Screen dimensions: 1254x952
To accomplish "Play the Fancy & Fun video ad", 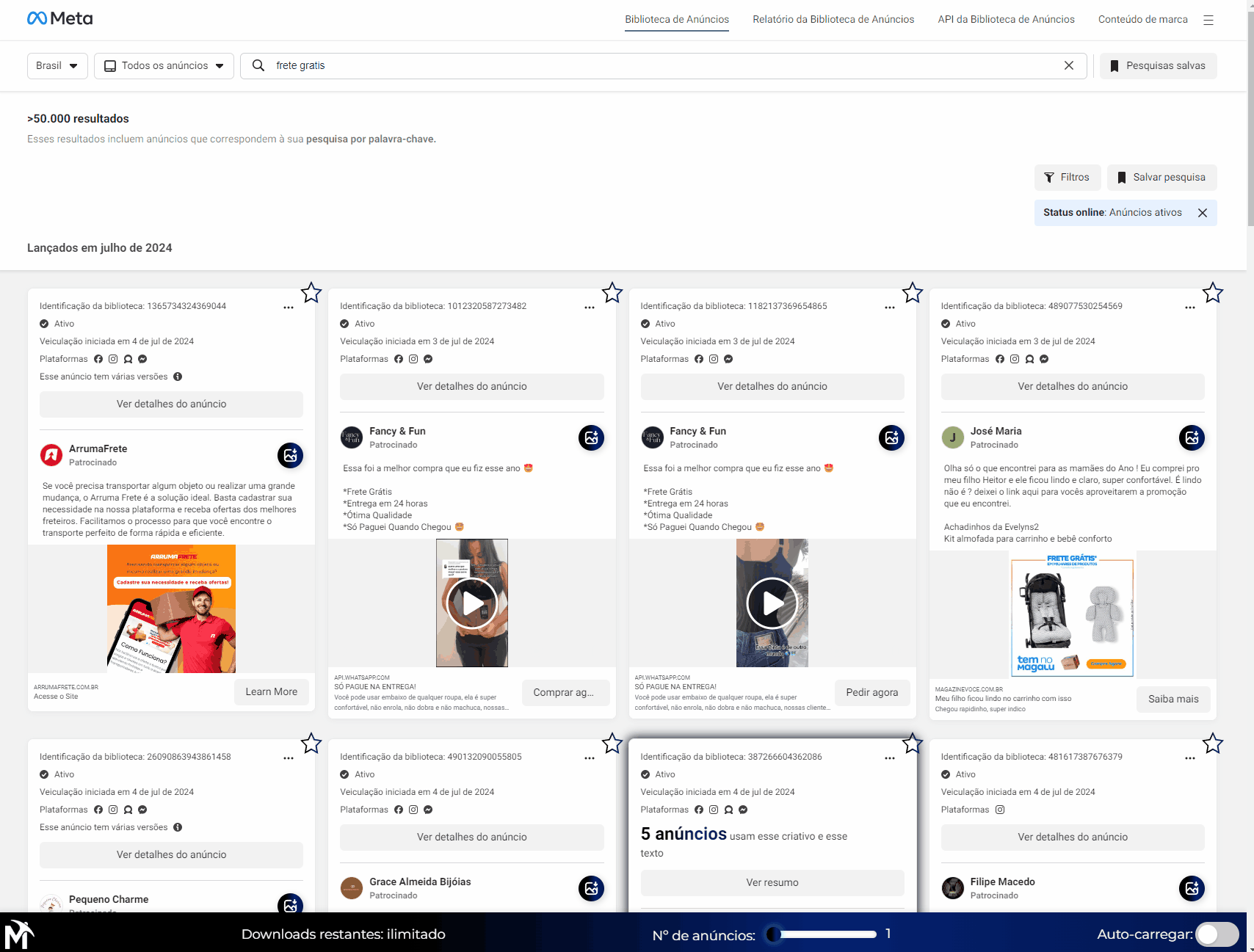I will click(x=472, y=603).
